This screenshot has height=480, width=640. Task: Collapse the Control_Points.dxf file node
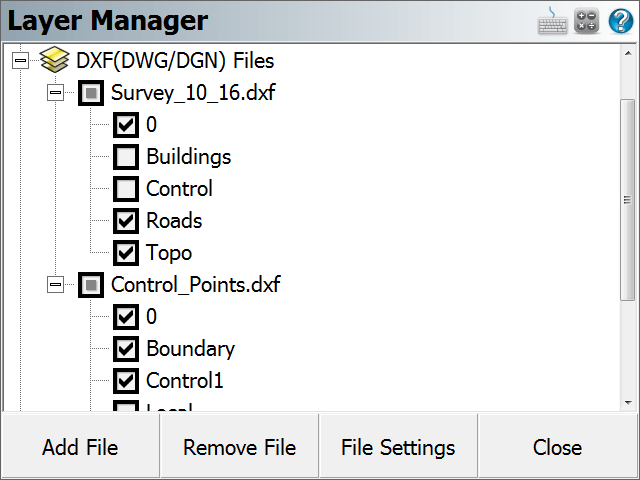click(x=56, y=284)
